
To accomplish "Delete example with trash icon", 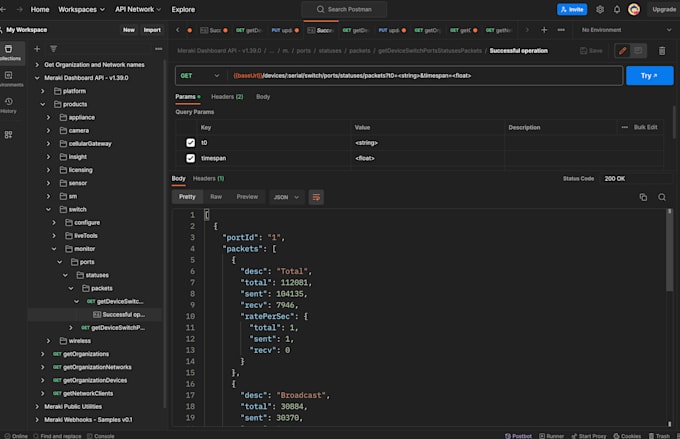I will point(662,51).
